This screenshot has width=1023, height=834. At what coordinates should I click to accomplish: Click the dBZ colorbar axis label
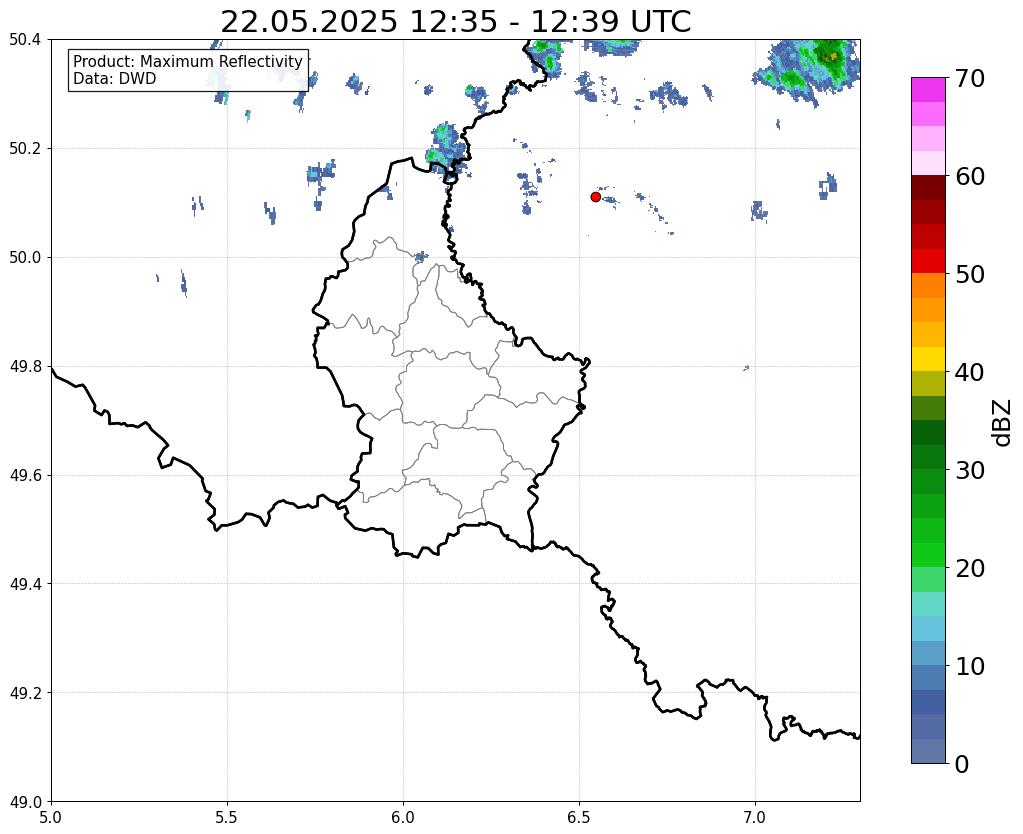pos(1003,423)
